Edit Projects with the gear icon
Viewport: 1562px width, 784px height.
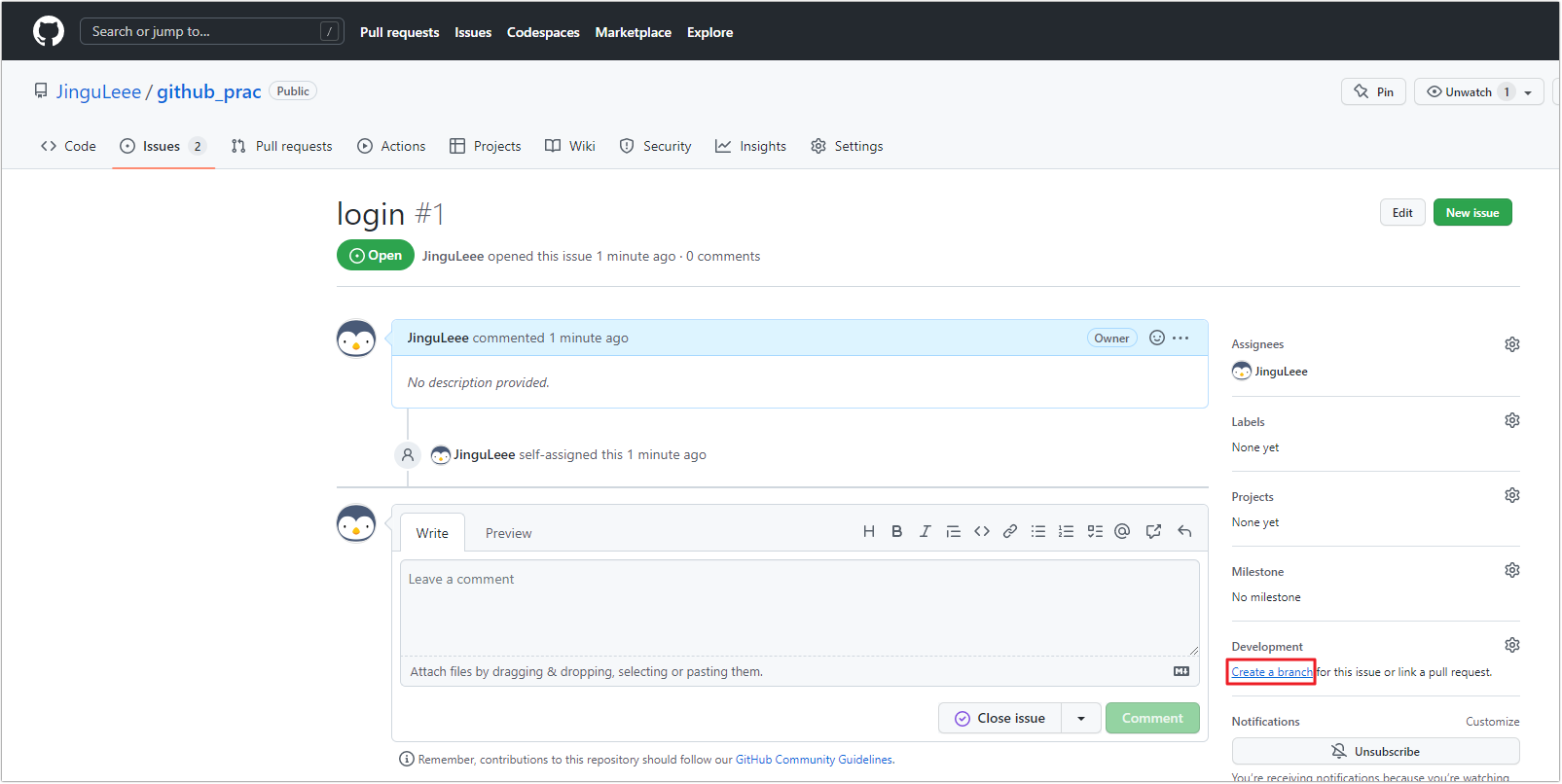tap(1512, 495)
